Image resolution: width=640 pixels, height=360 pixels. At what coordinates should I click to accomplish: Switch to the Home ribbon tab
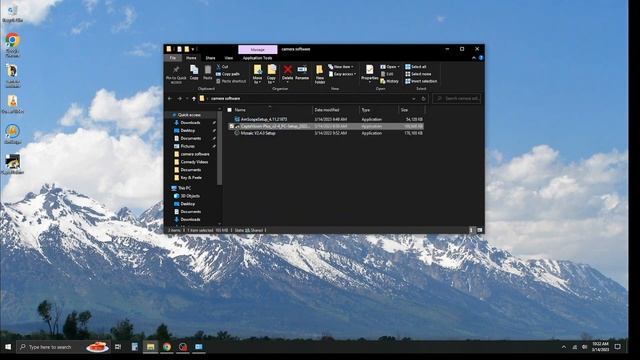click(191, 58)
